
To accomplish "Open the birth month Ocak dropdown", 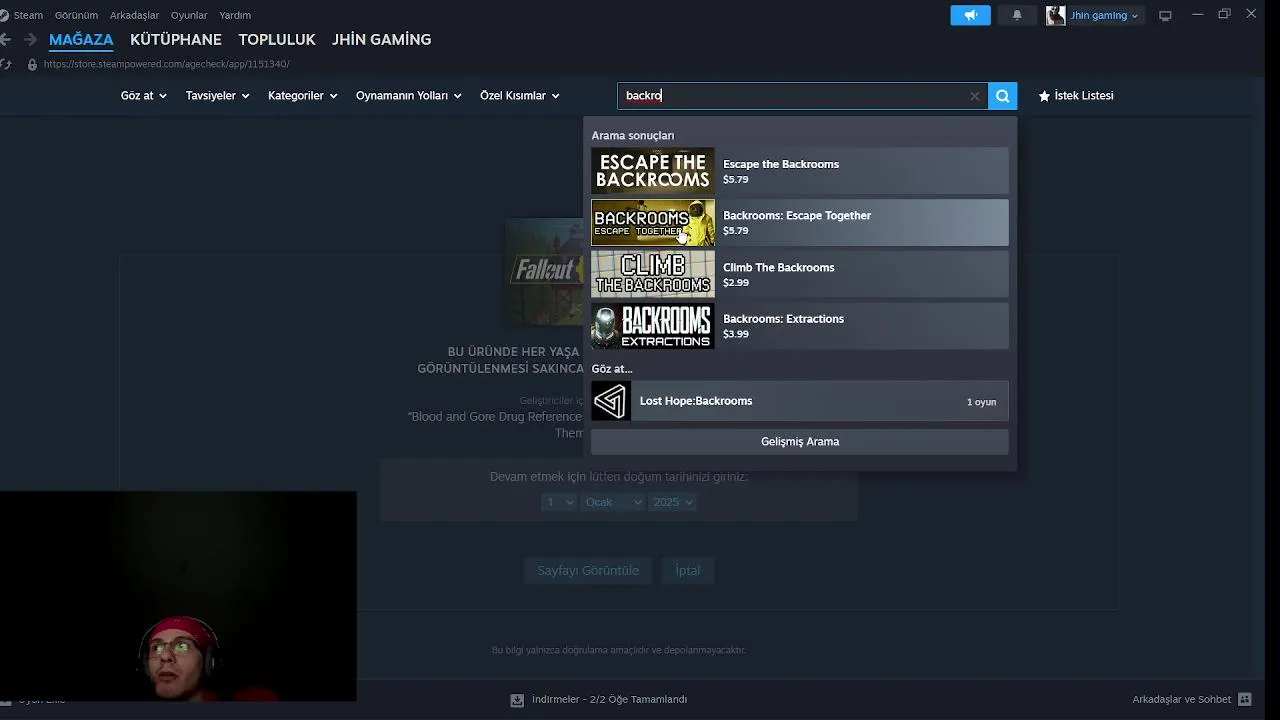I will pyautogui.click(x=613, y=502).
